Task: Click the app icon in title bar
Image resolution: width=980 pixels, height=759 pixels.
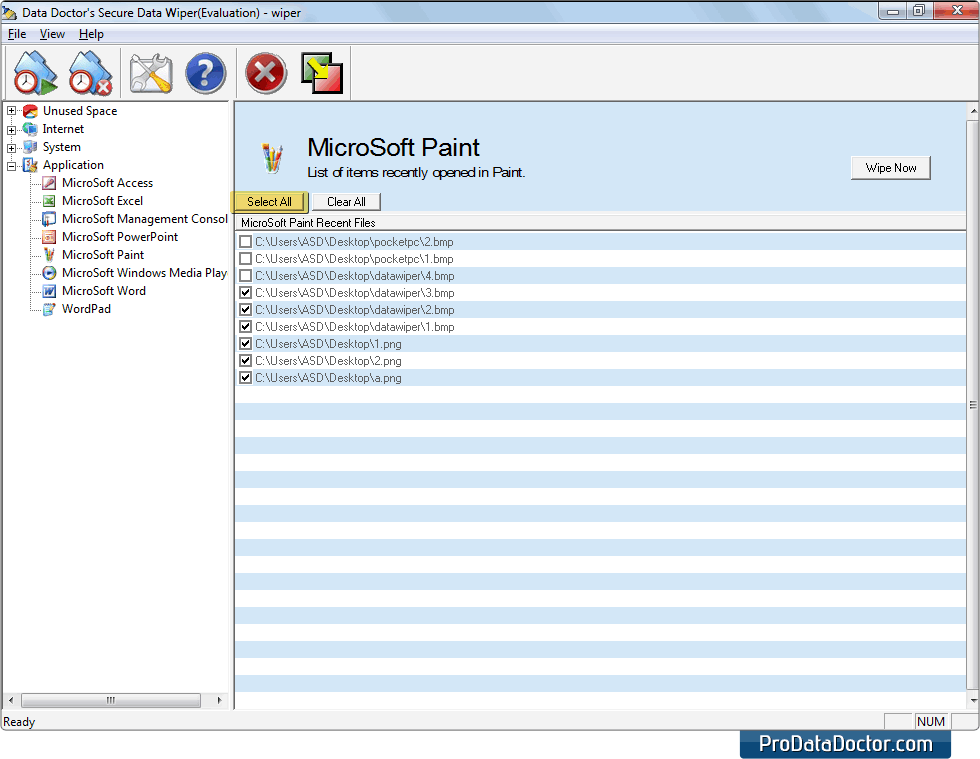Action: pos(9,13)
